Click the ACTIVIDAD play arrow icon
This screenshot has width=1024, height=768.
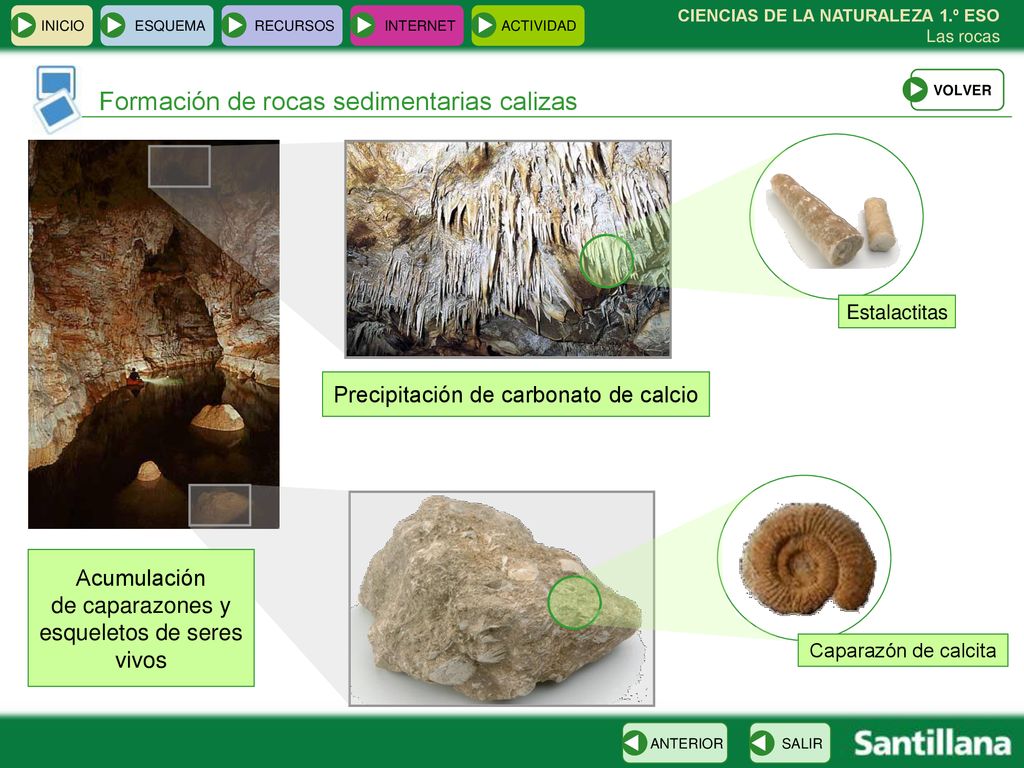click(x=485, y=25)
